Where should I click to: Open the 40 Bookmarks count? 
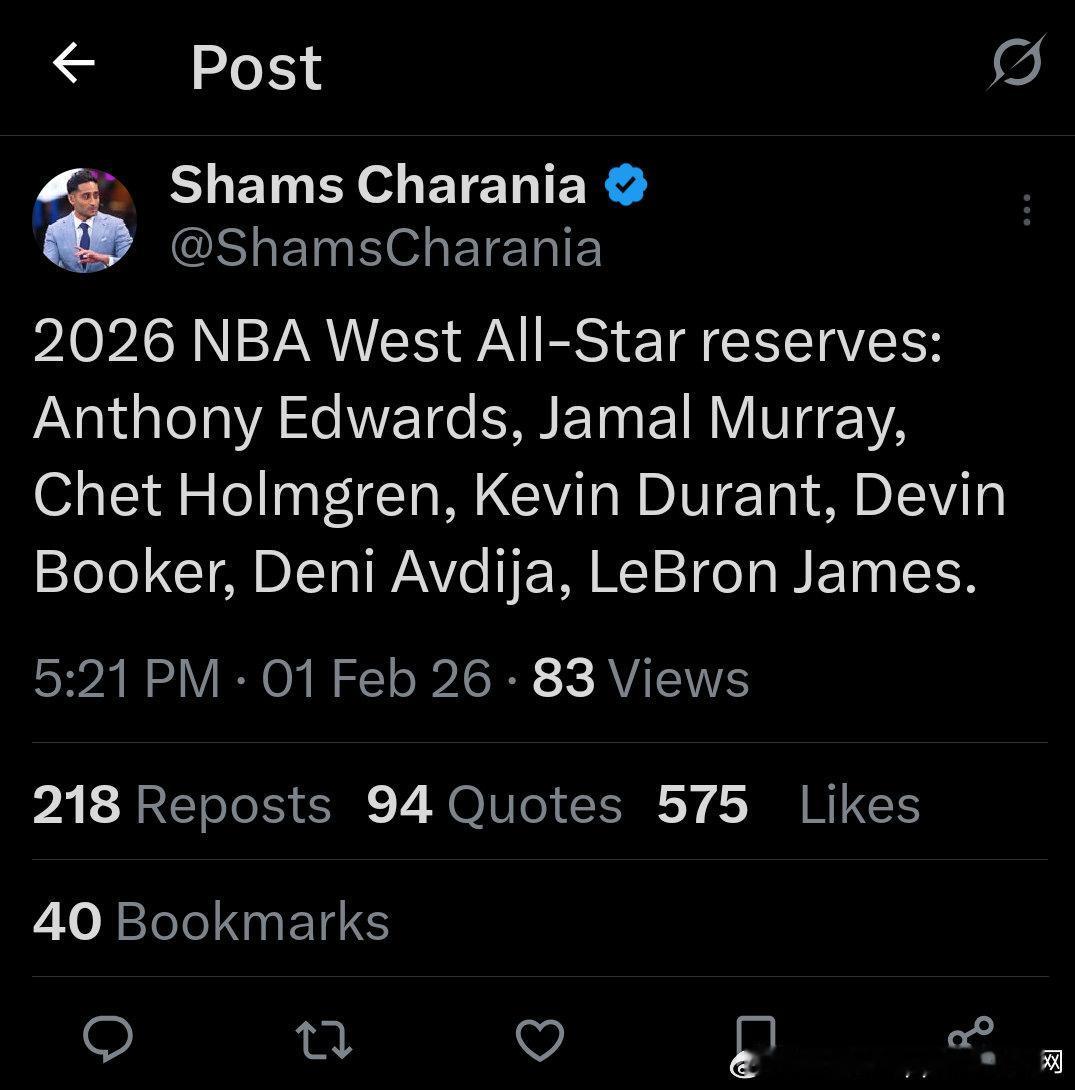pos(211,921)
